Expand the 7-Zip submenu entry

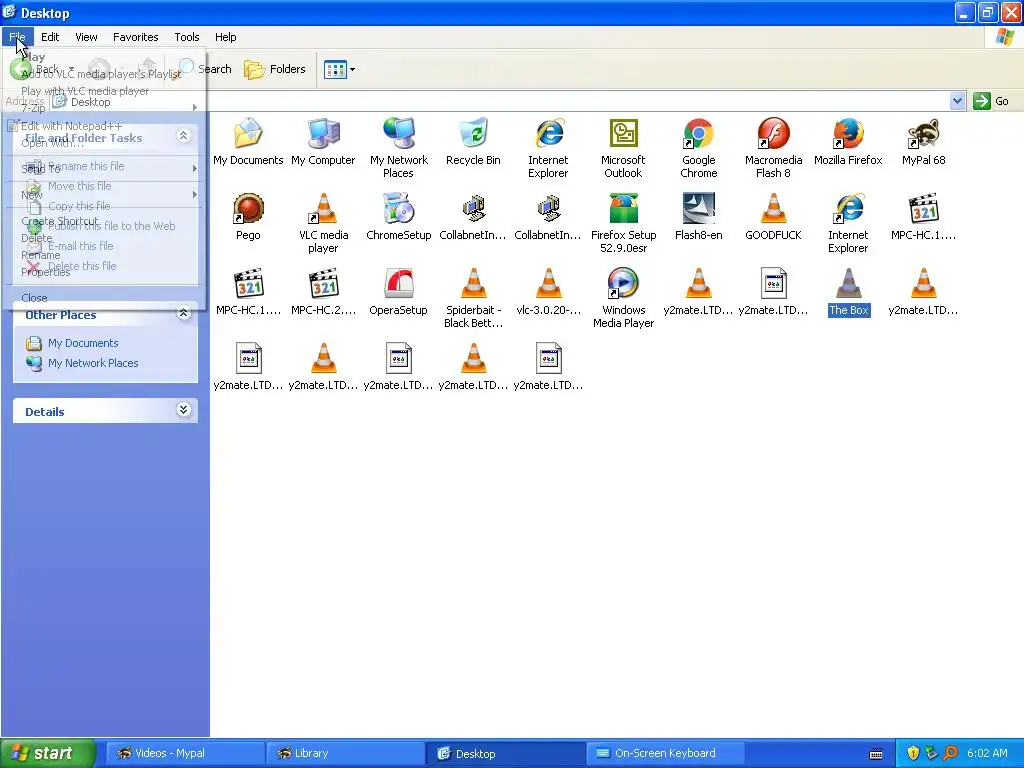click(104, 108)
